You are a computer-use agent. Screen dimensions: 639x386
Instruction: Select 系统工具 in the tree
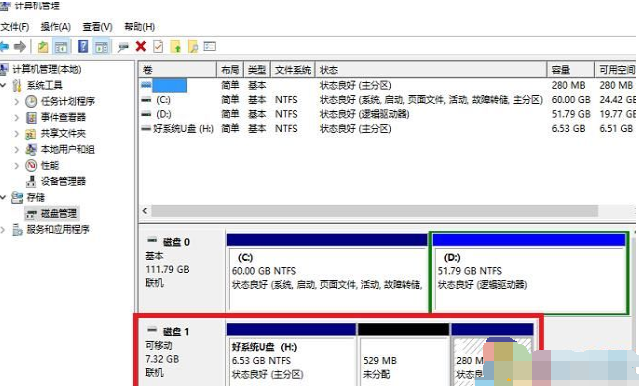44,85
